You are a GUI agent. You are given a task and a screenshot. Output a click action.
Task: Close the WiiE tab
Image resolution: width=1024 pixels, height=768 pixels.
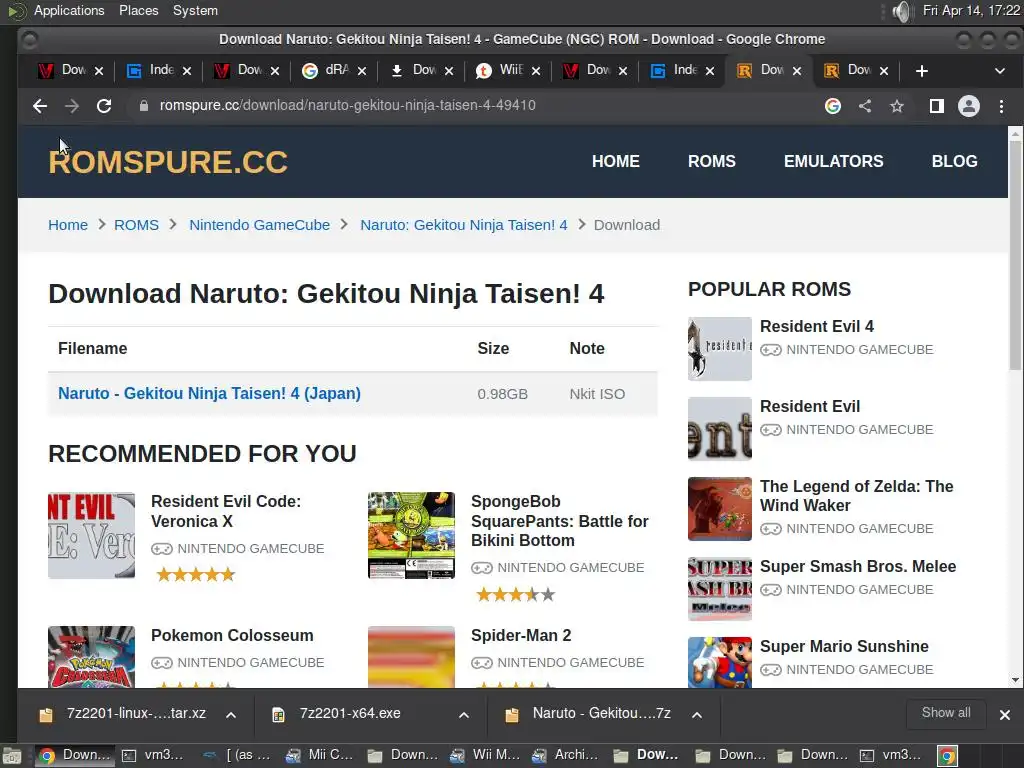536,71
